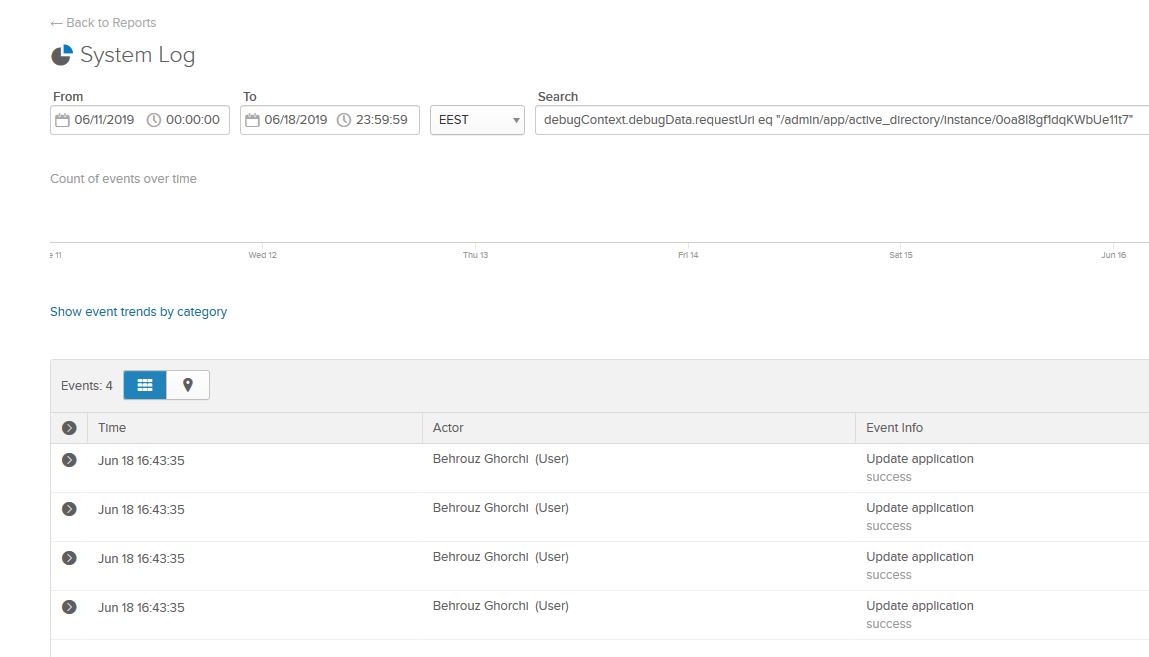Click the From time clock icon
This screenshot has height=657, width=1149.
click(x=154, y=120)
